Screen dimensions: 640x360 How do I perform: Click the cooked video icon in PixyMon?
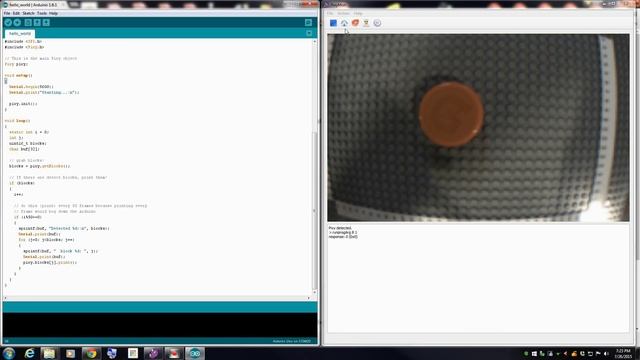366,23
